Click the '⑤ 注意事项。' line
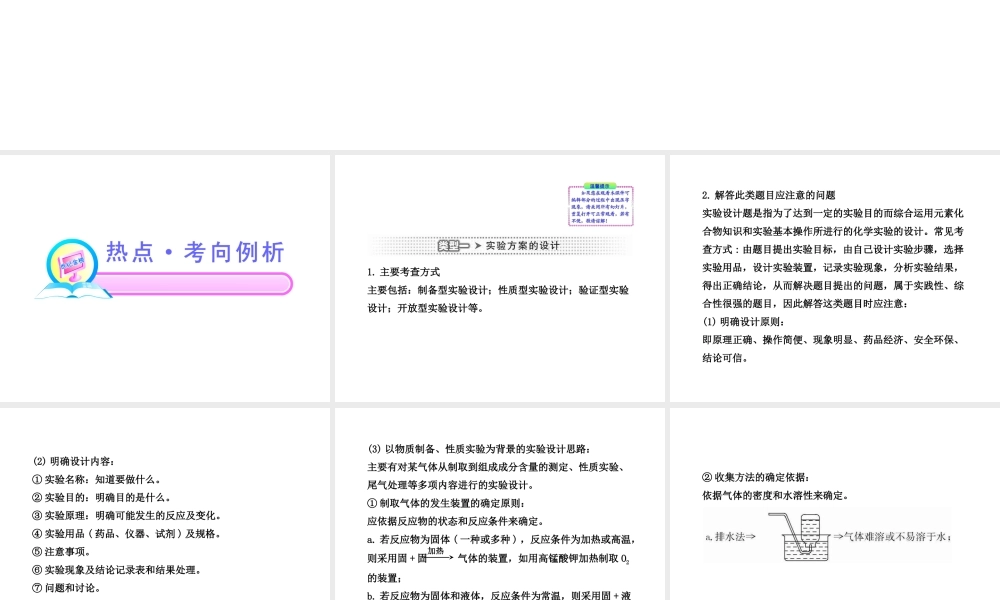 [x=62, y=552]
